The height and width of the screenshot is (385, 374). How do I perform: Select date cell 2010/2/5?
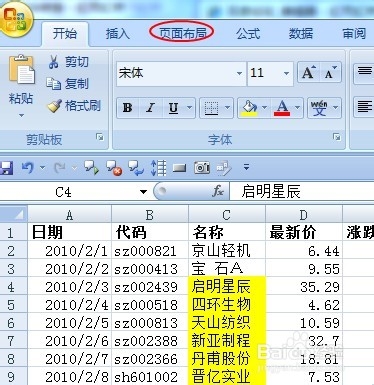69,323
